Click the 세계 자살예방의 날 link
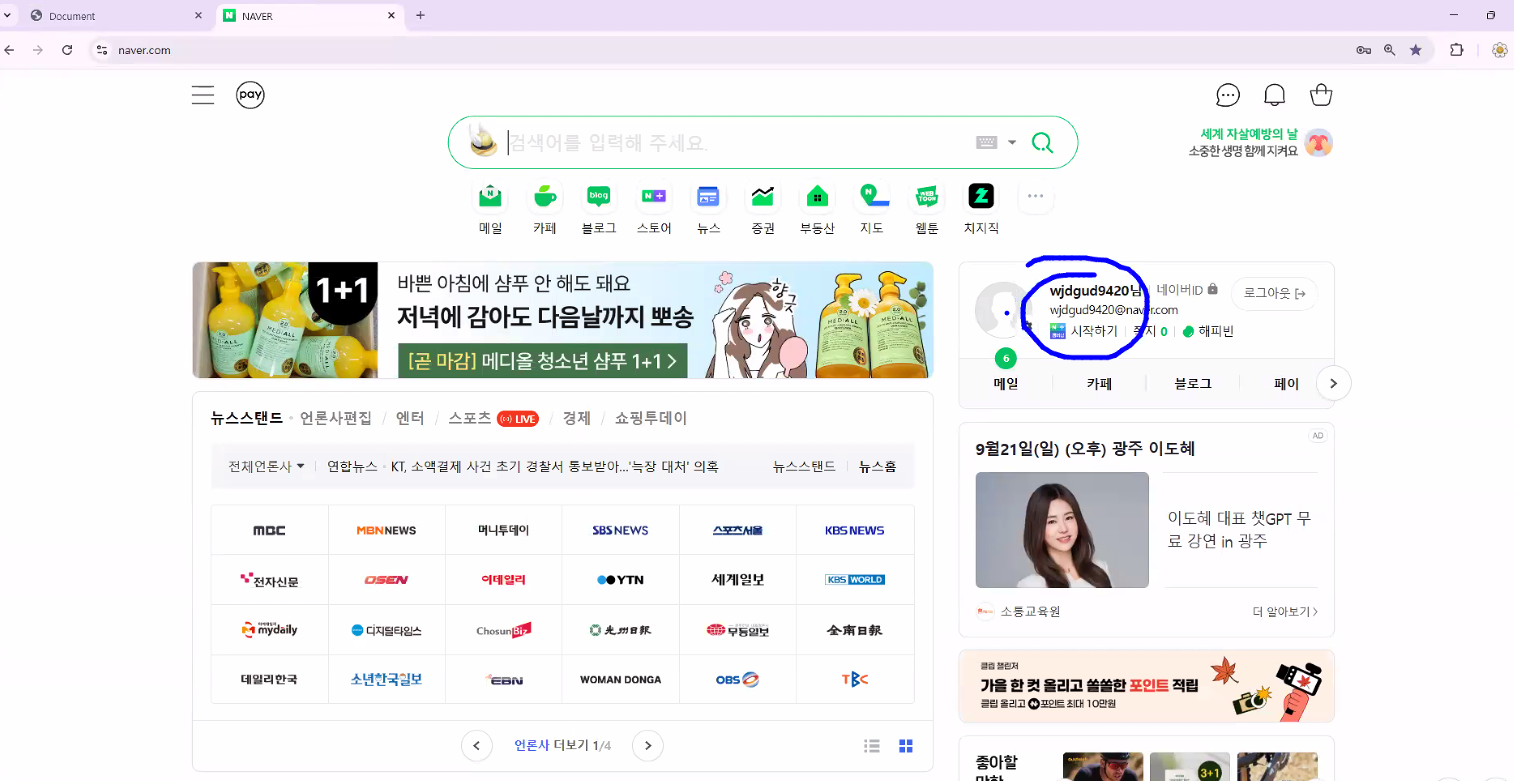Viewport: 1514px width, 781px height. [x=1248, y=134]
